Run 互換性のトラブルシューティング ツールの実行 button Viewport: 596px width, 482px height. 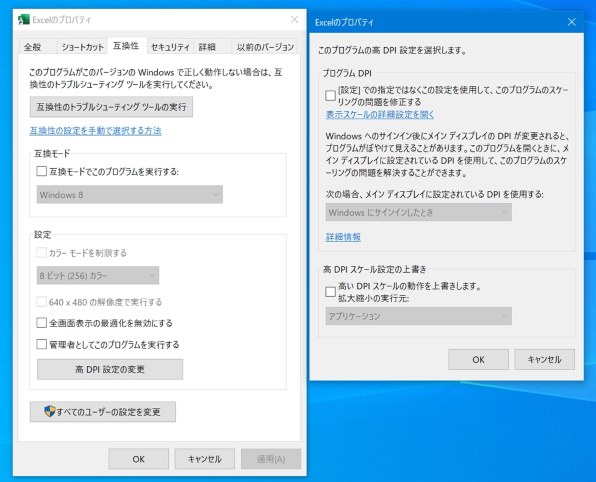coord(111,107)
